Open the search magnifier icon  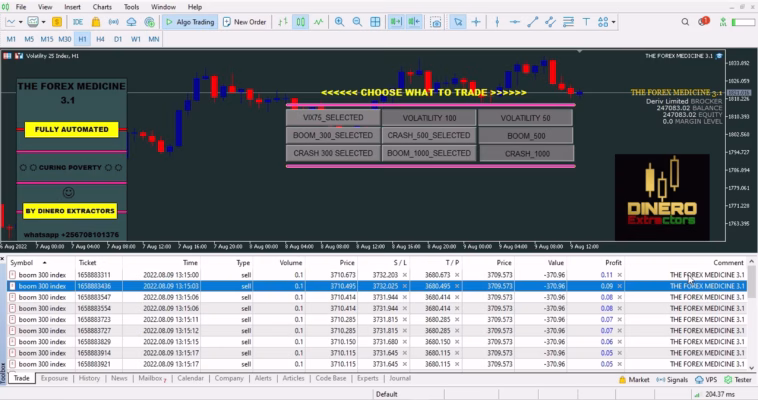(x=685, y=22)
